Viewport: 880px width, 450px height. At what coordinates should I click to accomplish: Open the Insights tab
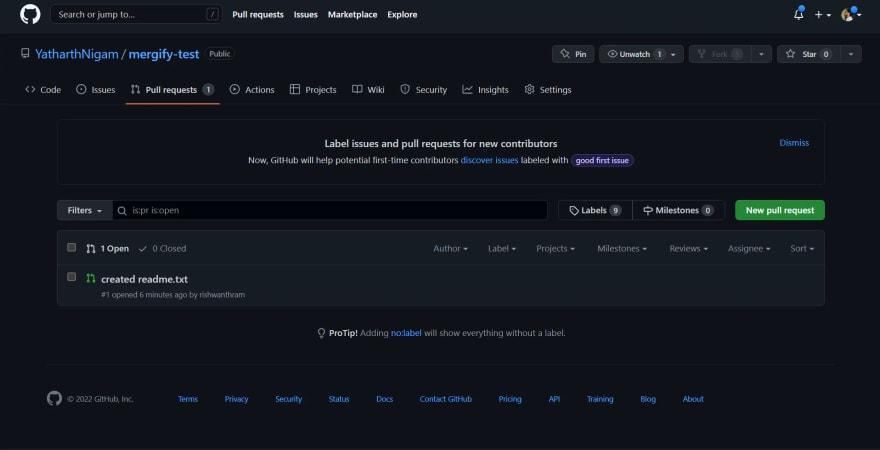coord(485,90)
